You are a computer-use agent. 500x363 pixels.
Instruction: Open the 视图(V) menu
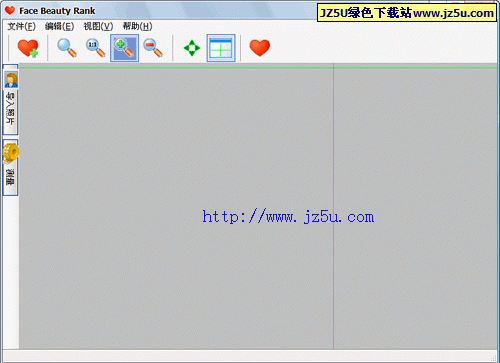tap(98, 26)
